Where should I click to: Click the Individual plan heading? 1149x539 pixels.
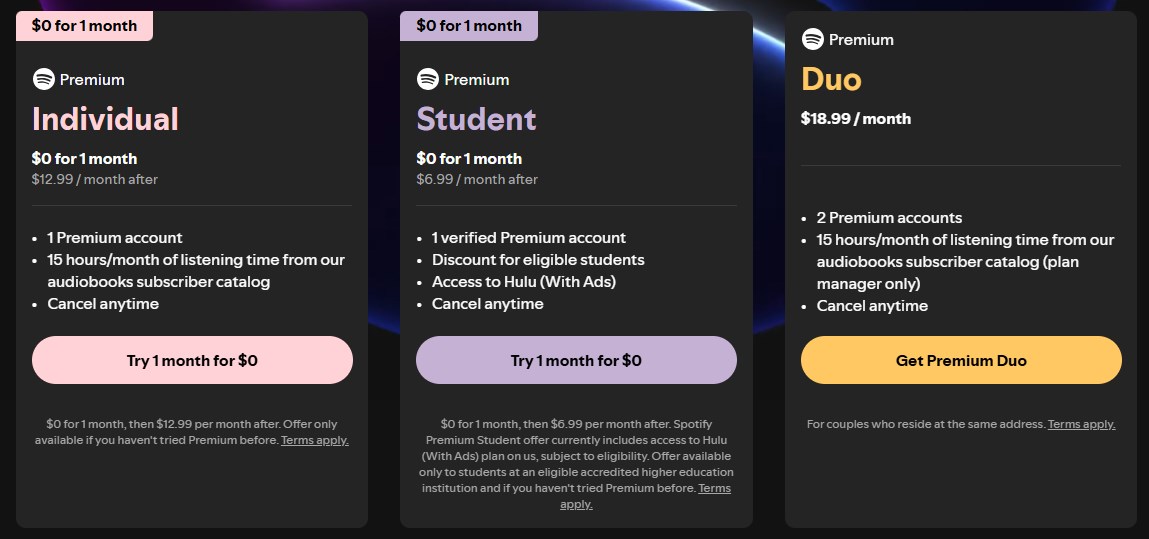point(105,119)
